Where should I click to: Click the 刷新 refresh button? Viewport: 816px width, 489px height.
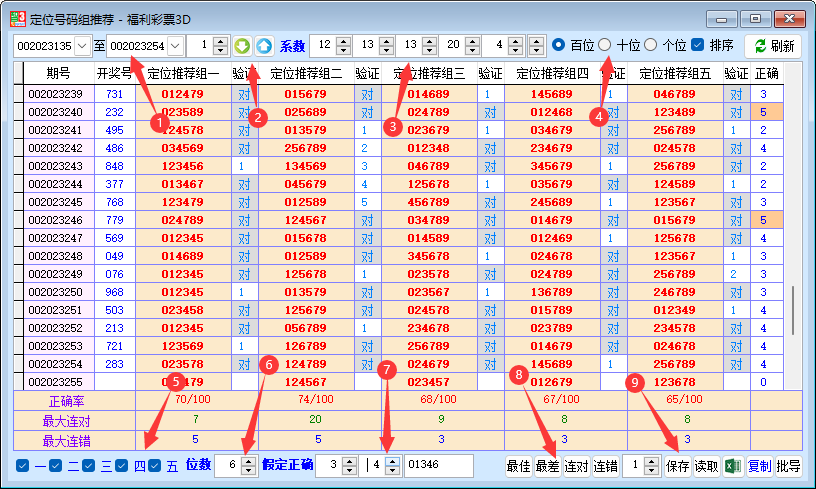point(773,46)
